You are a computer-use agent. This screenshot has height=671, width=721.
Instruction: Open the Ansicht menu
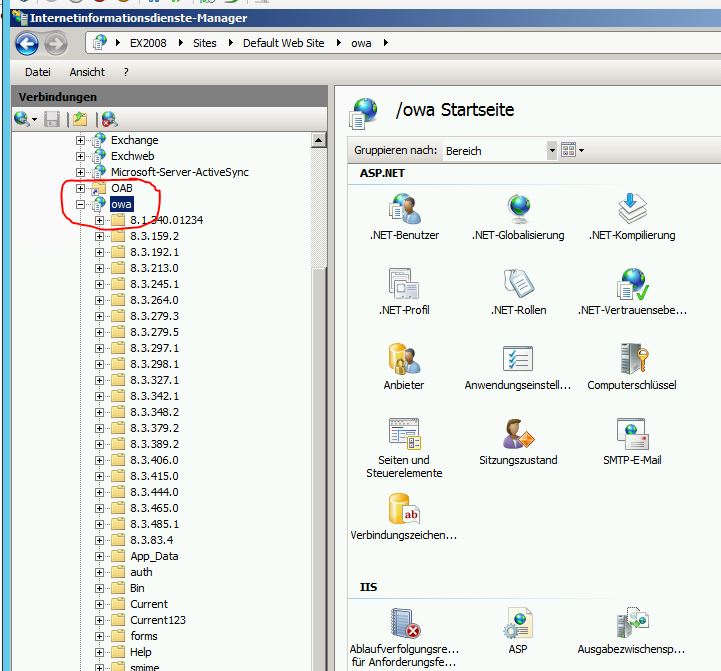click(87, 72)
